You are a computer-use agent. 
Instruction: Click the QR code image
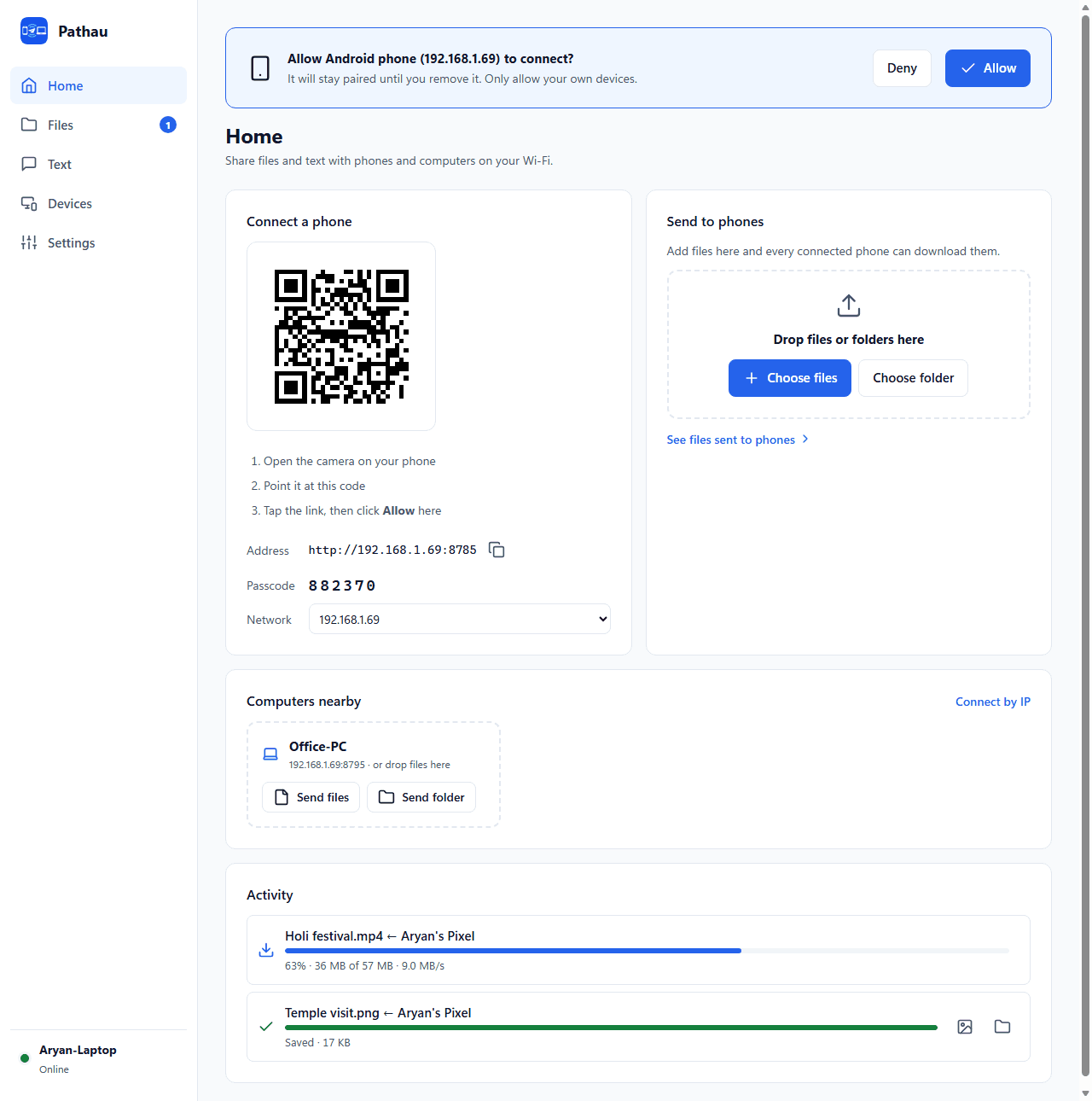[341, 336]
